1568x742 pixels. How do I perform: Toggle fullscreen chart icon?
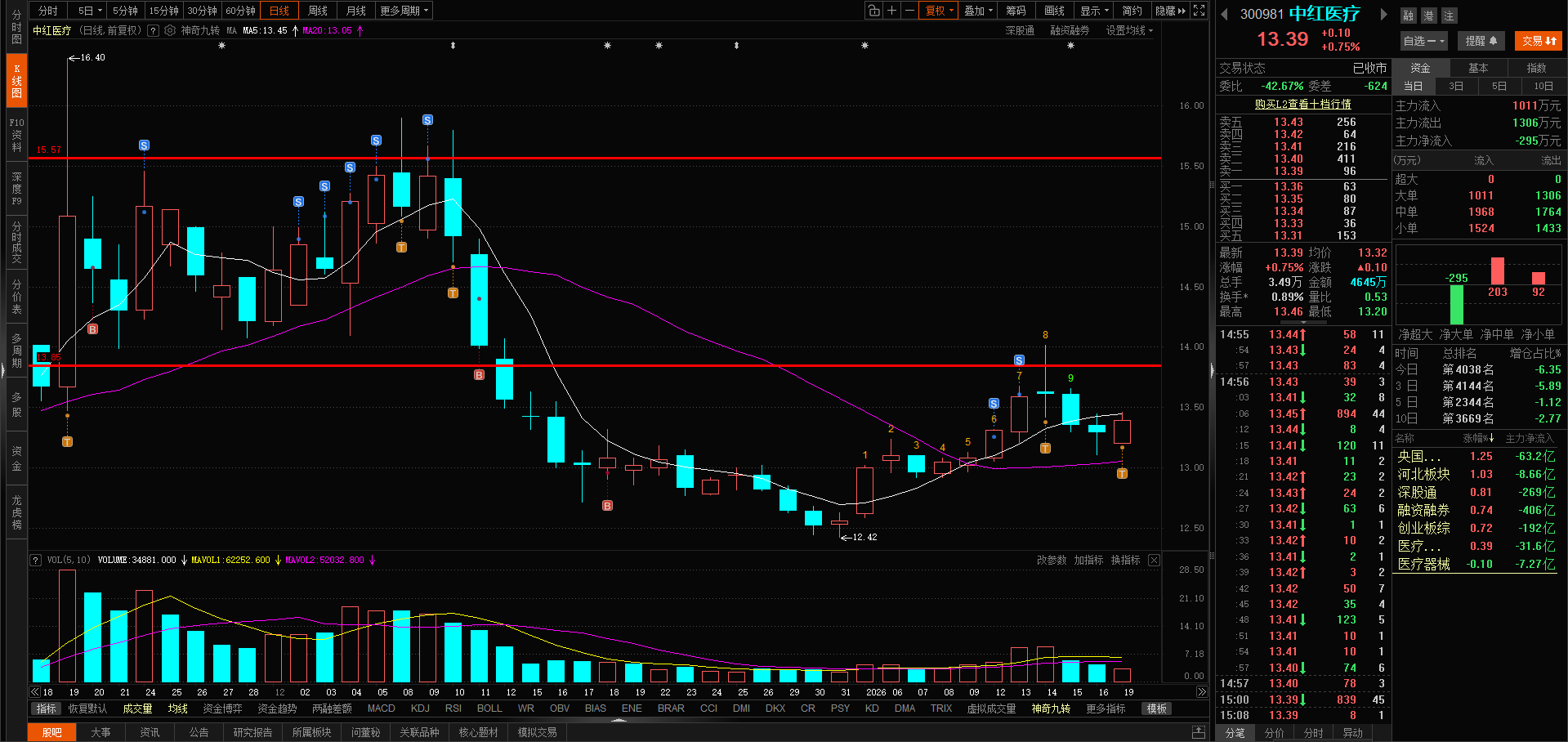tap(1199, 11)
